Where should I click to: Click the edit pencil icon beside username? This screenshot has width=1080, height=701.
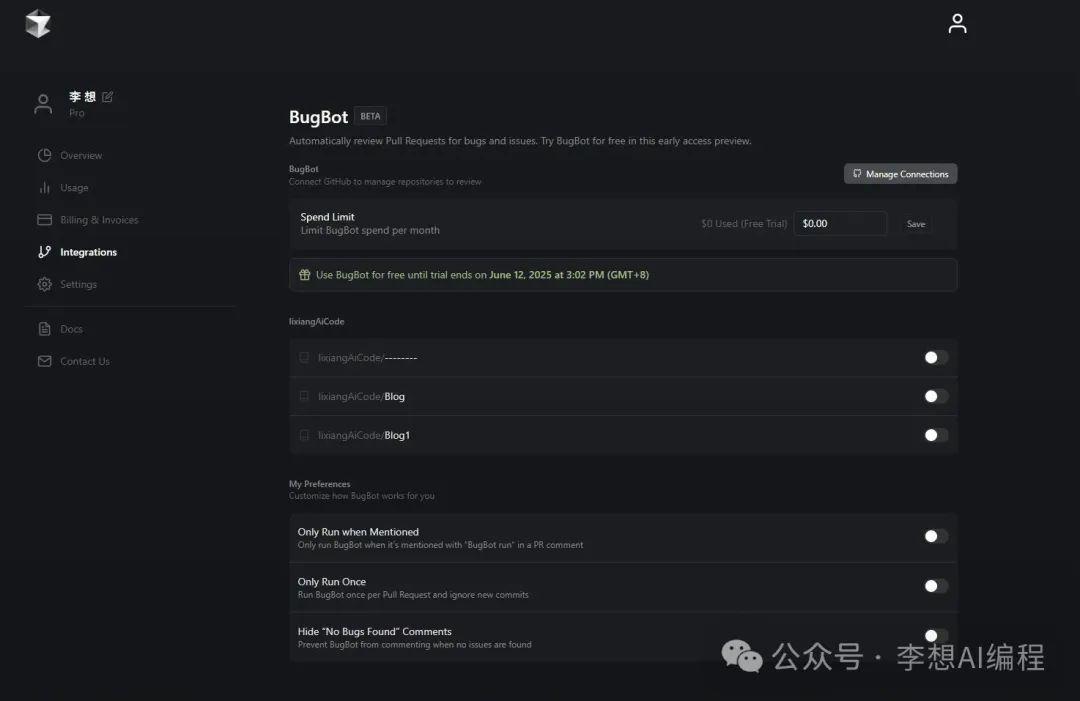[108, 97]
